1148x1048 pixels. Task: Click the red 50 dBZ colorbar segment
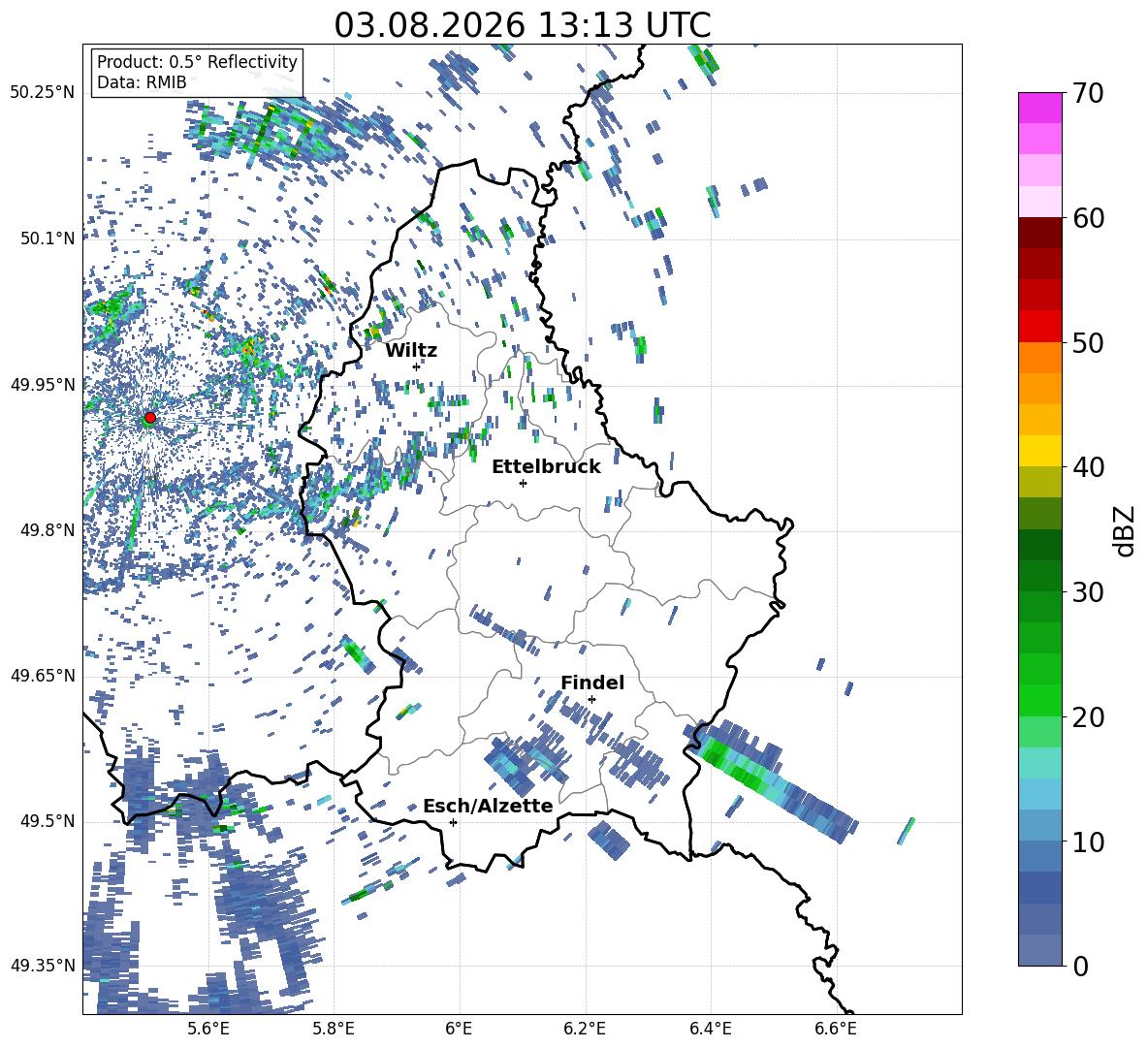(x=1039, y=327)
